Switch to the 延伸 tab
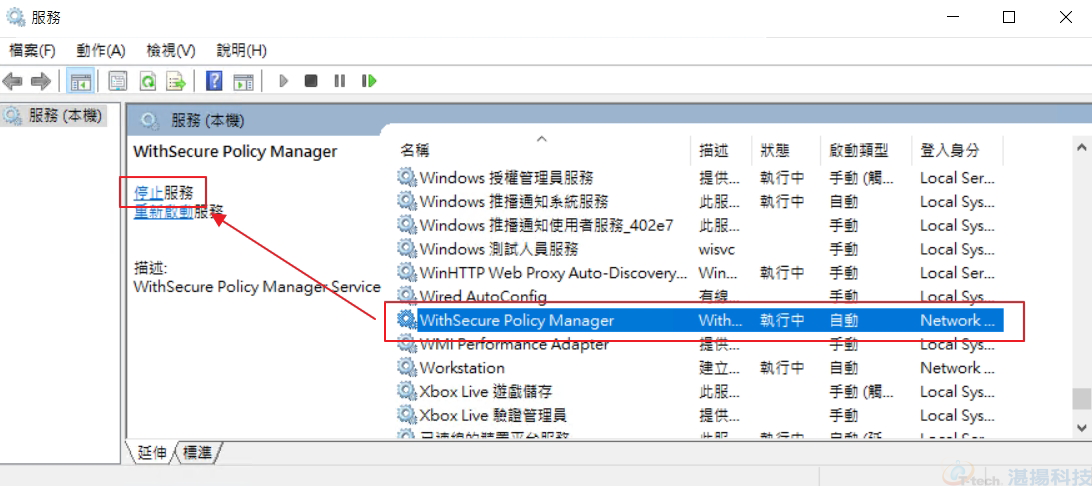 (152, 453)
